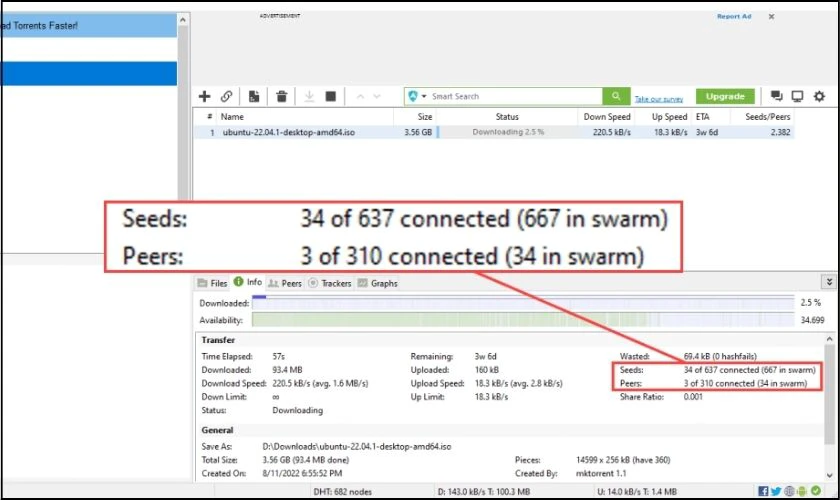Viewport: 840px width, 500px height.
Task: Sort by the Status column header
Action: pos(507,116)
